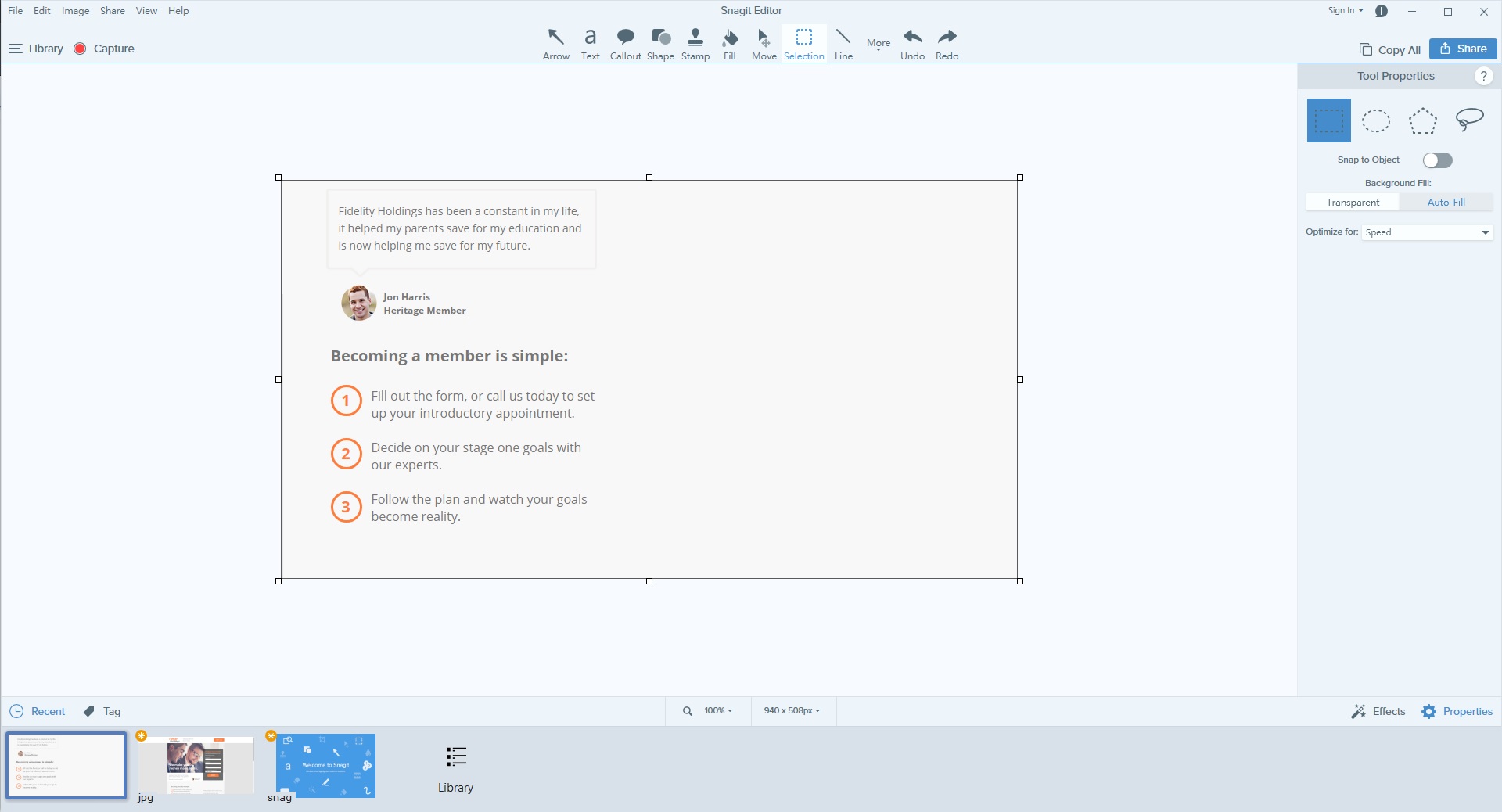Open the Library from the tray
This screenshot has height=812, width=1502.
click(455, 770)
